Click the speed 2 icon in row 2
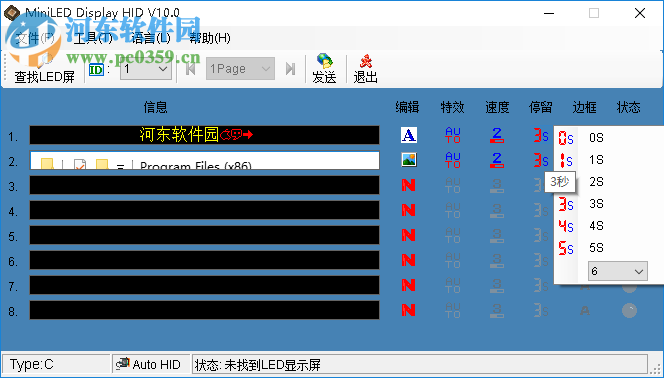This screenshot has height=378, width=664. click(x=497, y=160)
